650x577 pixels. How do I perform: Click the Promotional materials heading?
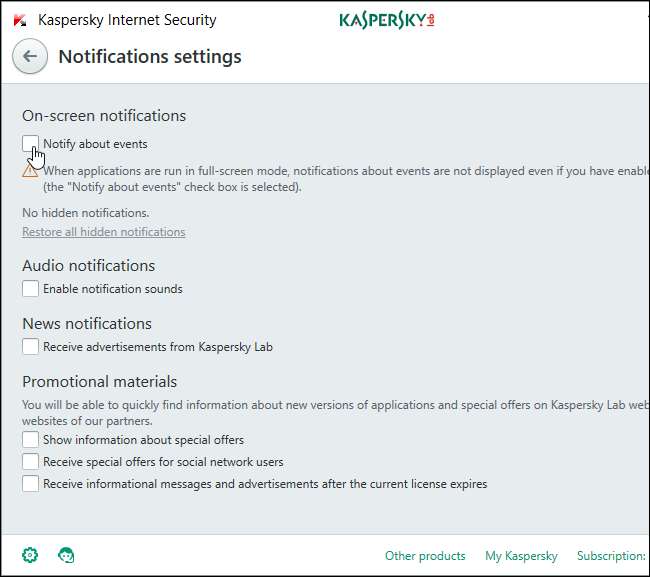click(99, 382)
